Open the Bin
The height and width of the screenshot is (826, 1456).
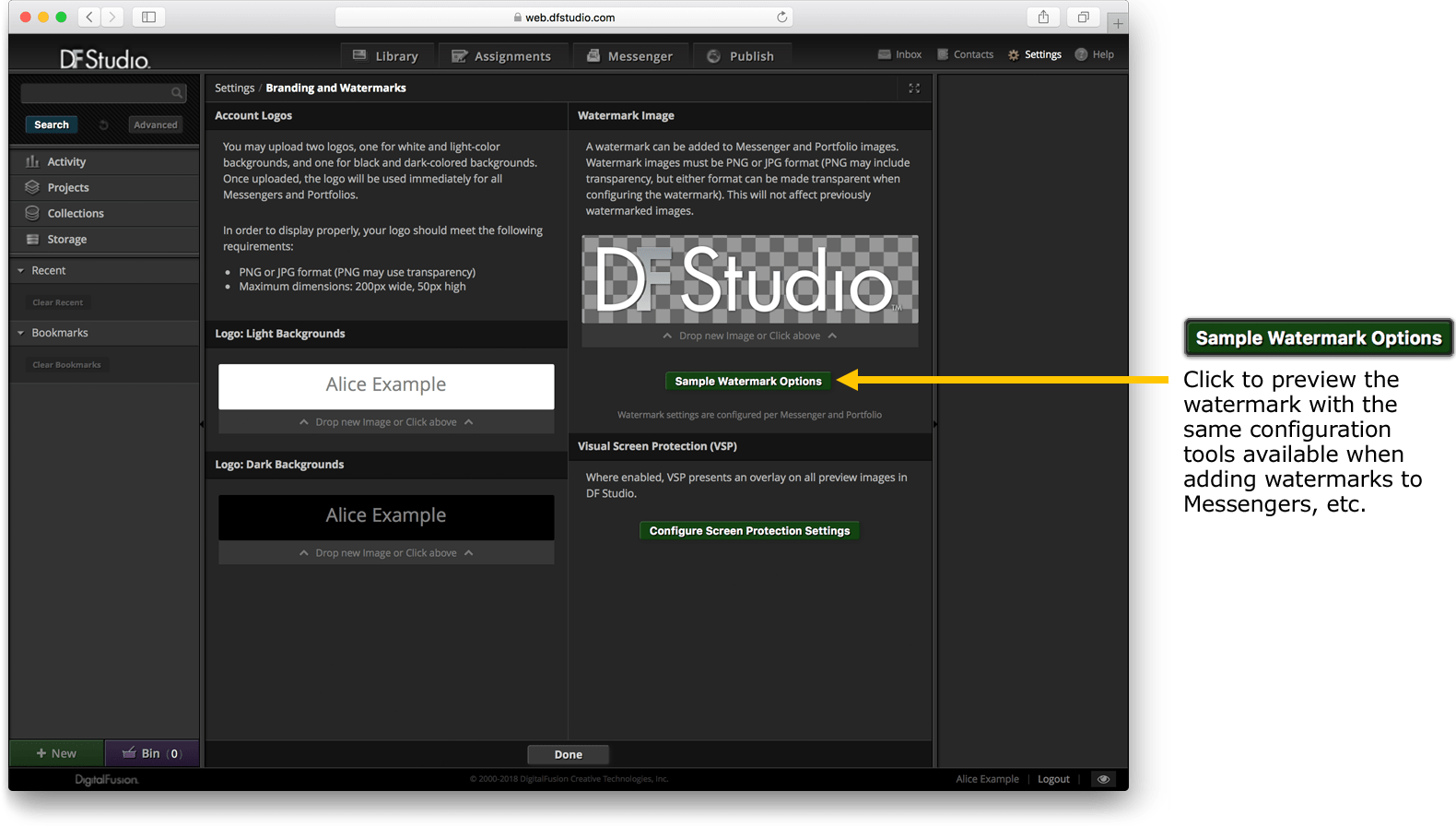[x=152, y=753]
